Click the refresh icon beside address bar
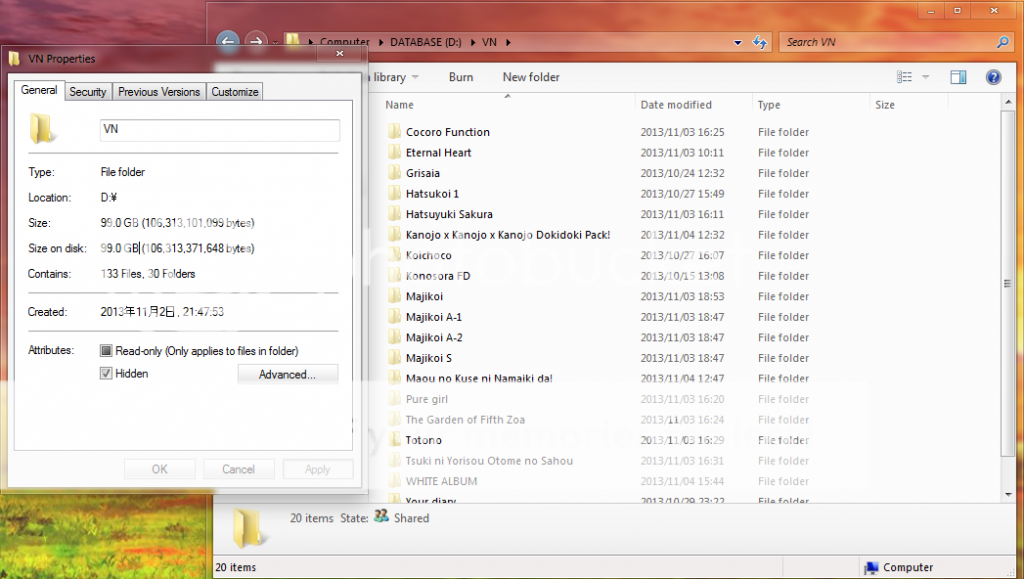The image size is (1024, 579). pyautogui.click(x=760, y=42)
